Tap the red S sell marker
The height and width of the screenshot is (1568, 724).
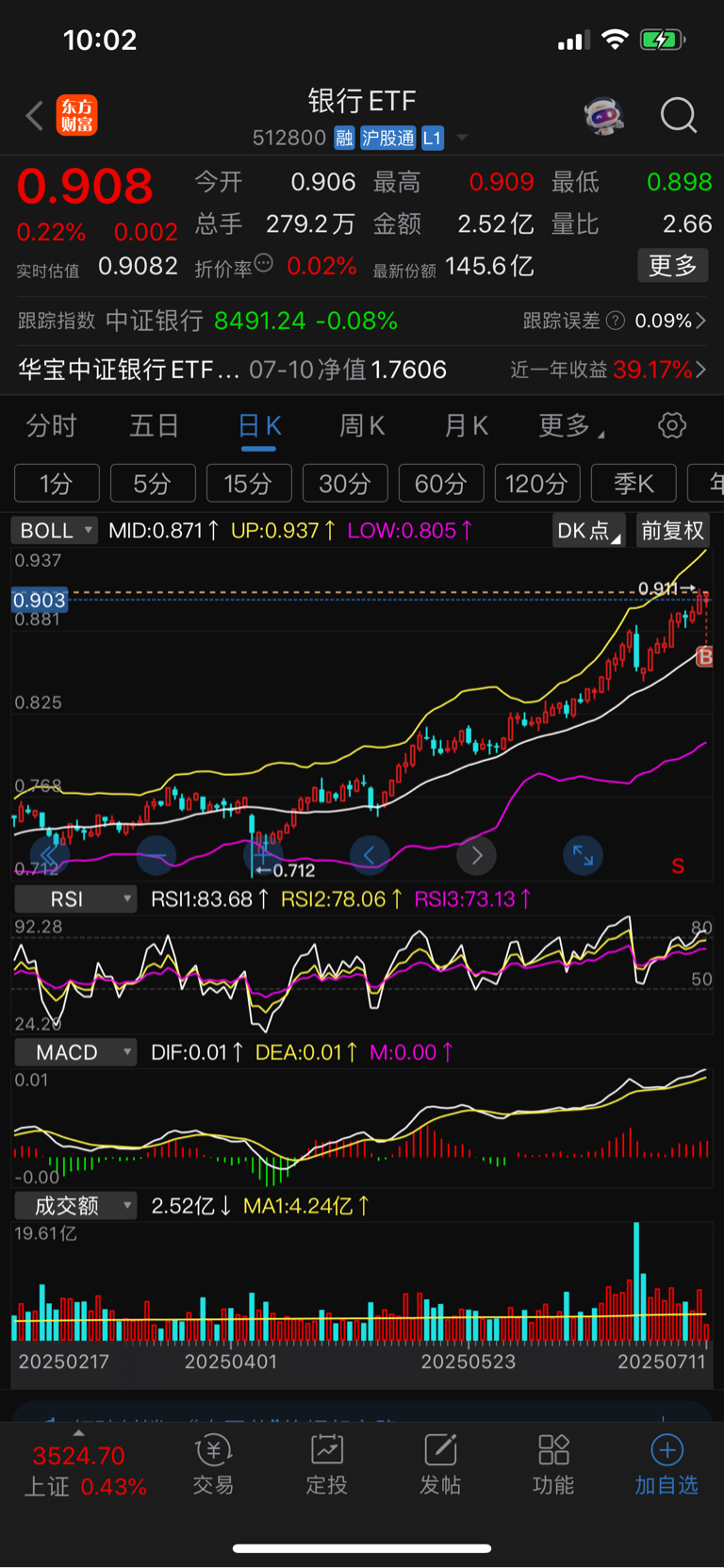pyautogui.click(x=678, y=866)
